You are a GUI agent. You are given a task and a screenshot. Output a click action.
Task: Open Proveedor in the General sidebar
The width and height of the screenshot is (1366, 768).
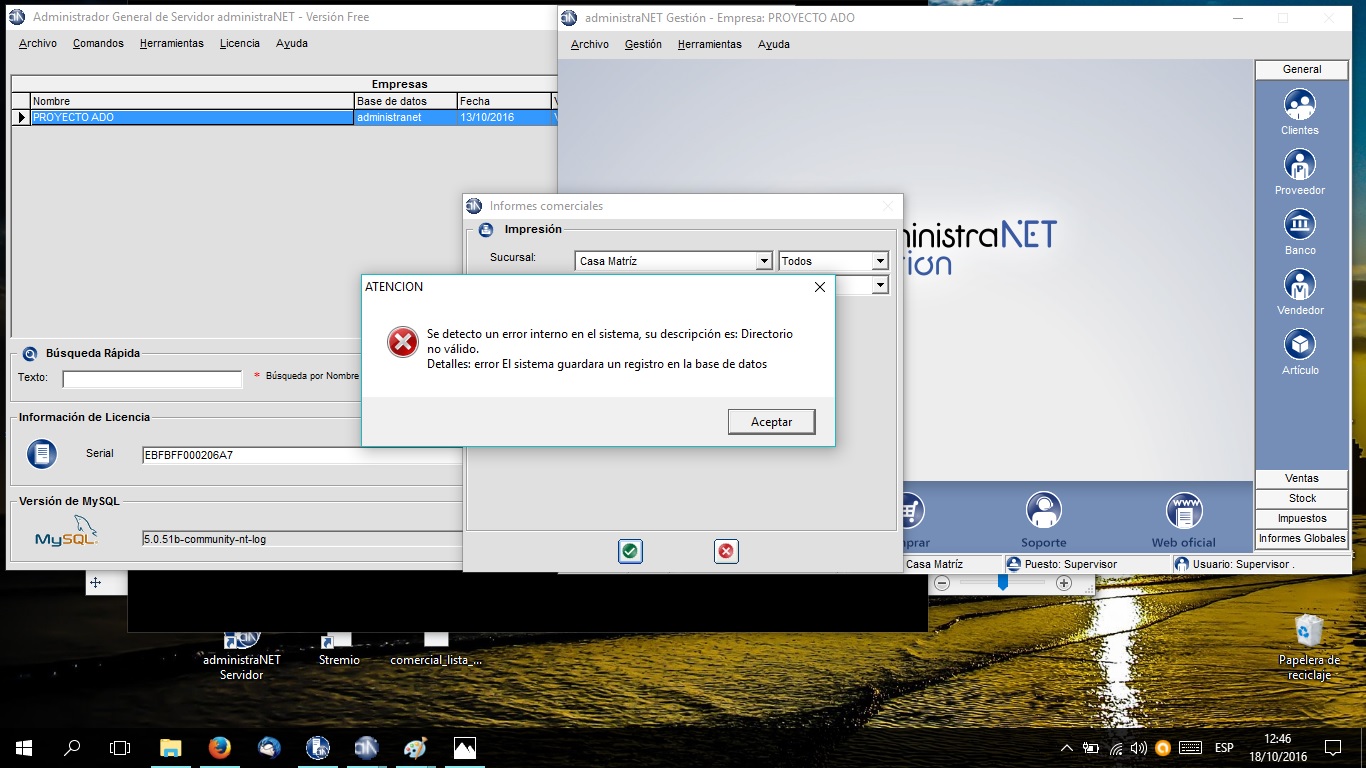coord(1299,172)
